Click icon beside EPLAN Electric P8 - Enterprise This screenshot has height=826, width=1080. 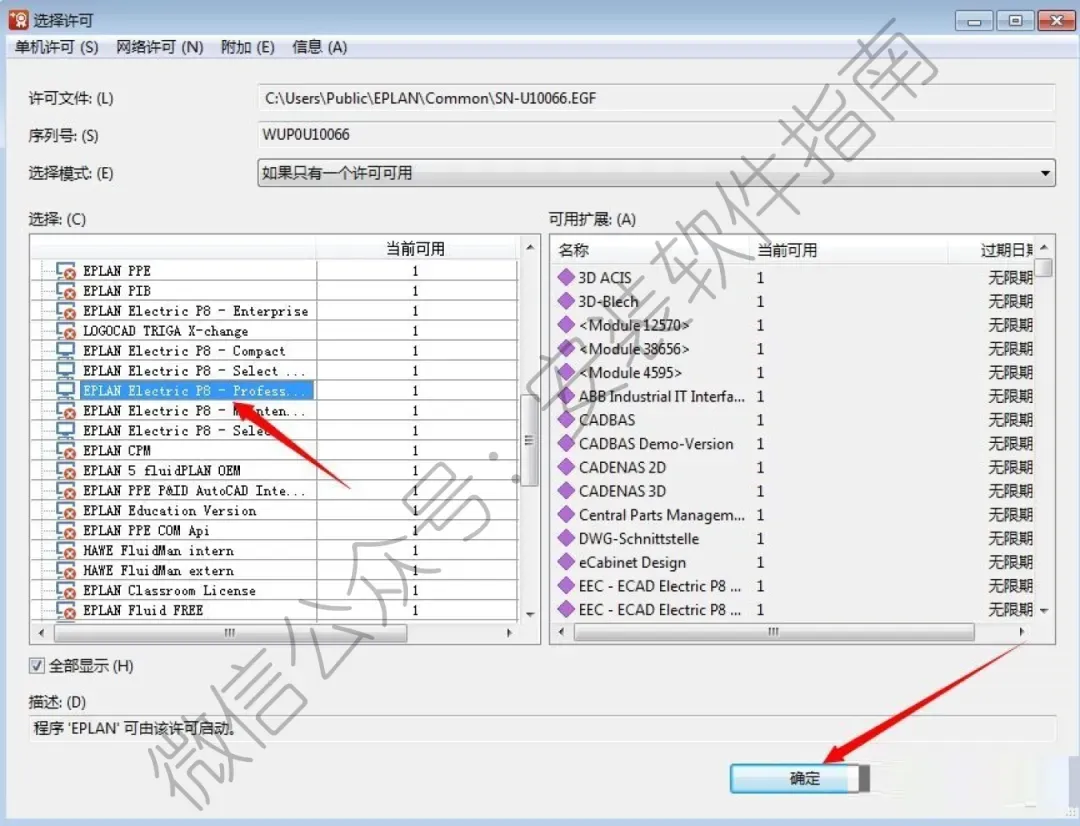click(x=66, y=311)
